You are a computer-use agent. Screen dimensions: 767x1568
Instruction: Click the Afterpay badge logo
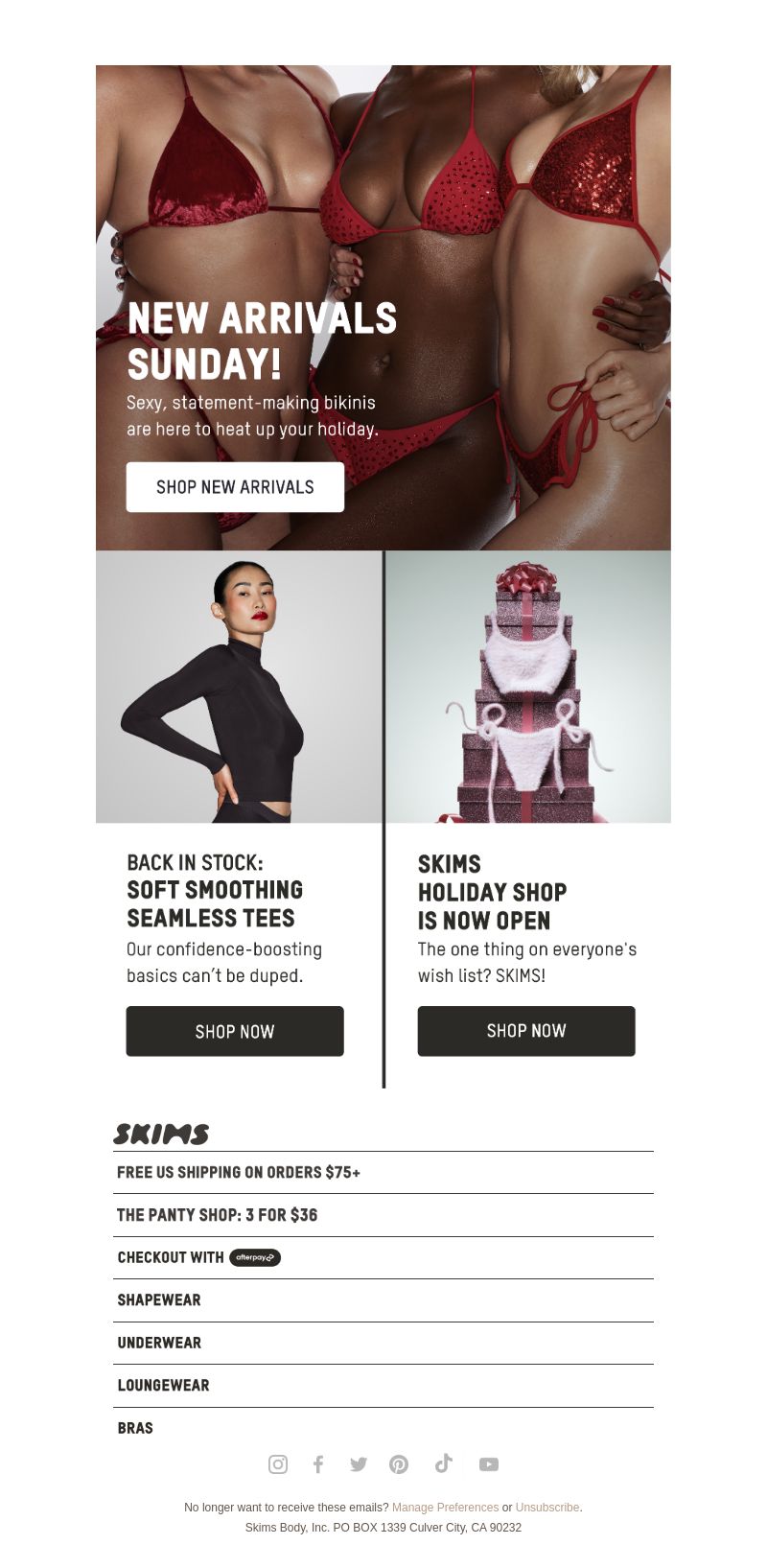tap(255, 1257)
